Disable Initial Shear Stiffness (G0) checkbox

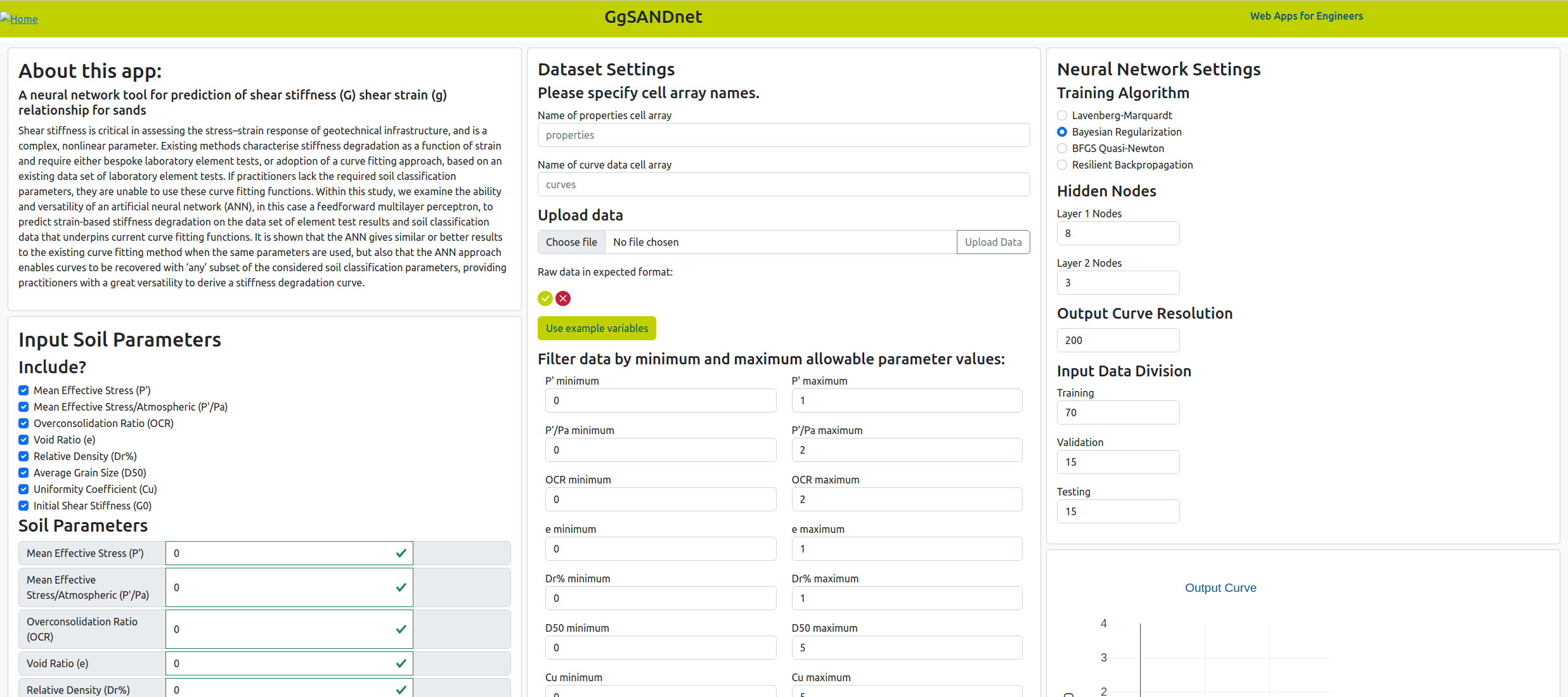click(23, 506)
